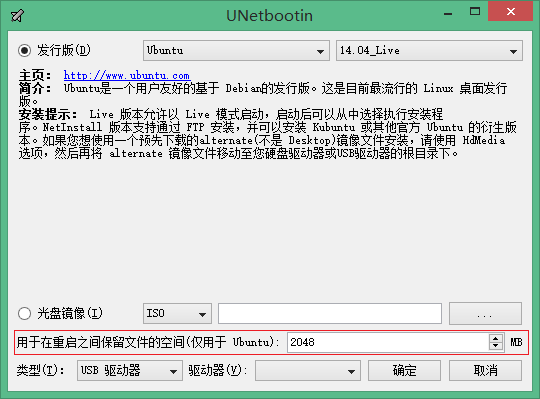Click the 2048 MB persistence space field
Image resolution: width=540 pixels, height=399 pixels.
(388, 343)
